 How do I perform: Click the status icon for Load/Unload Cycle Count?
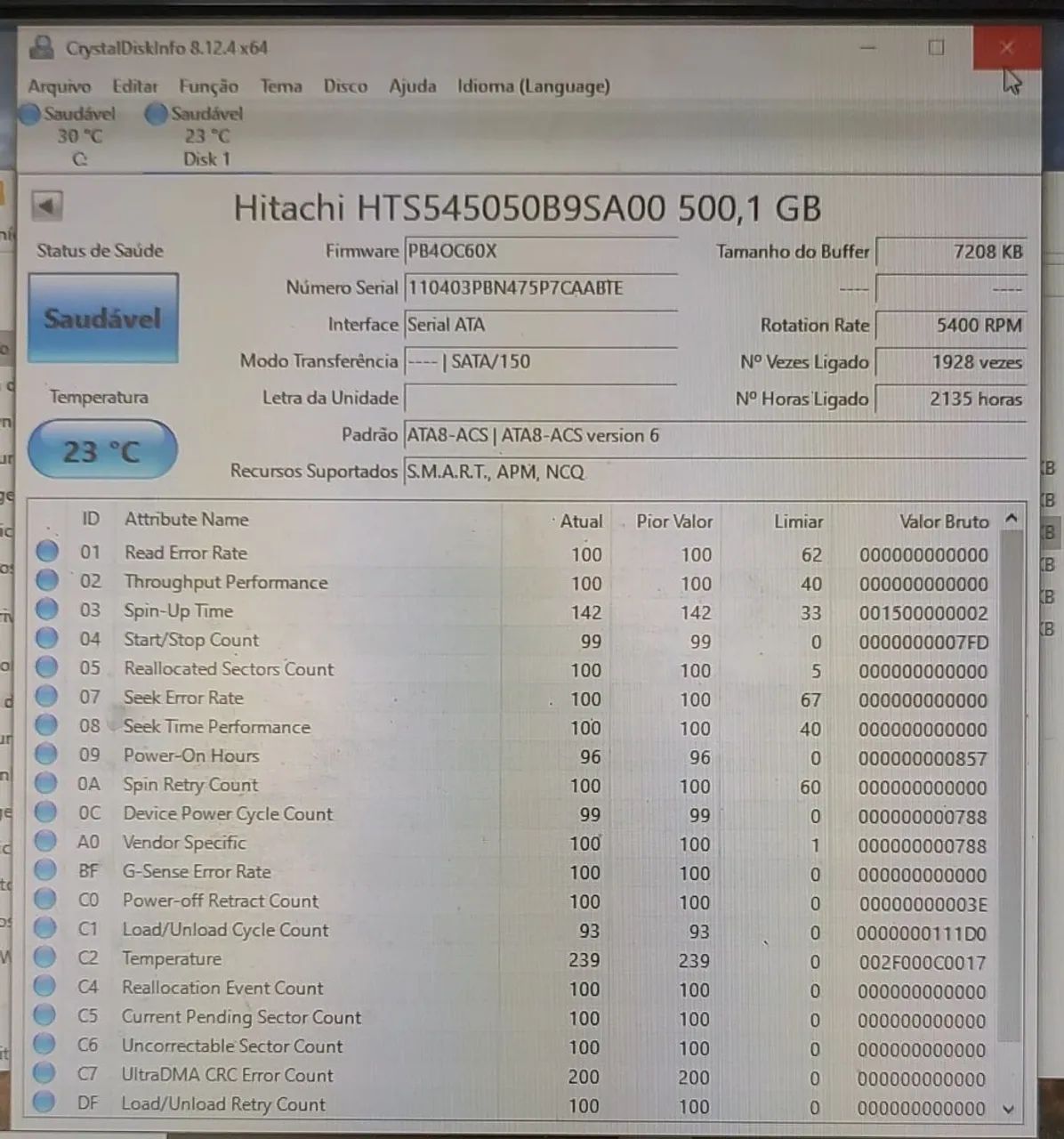point(44,928)
